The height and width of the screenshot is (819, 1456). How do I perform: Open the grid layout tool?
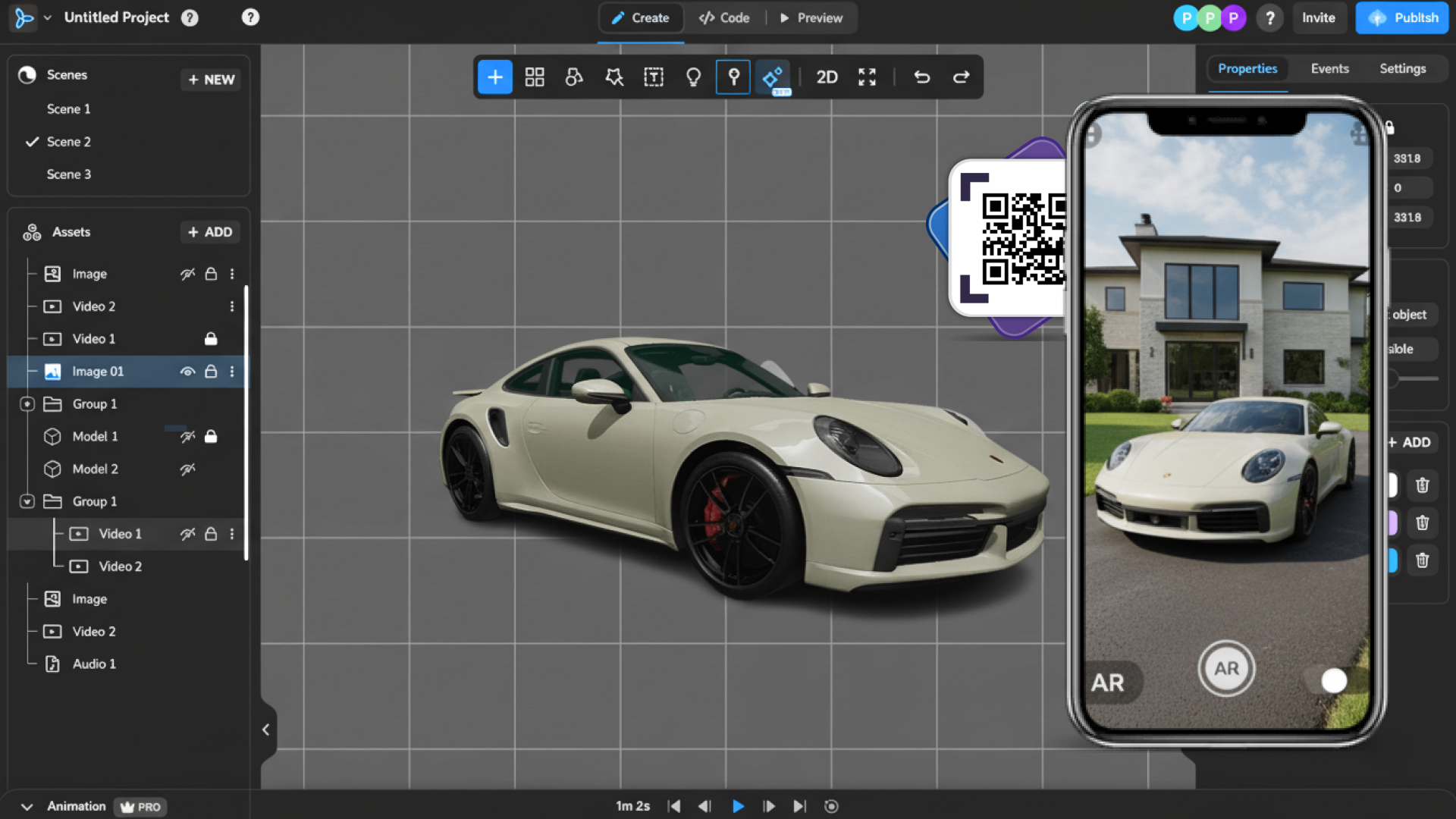[535, 77]
